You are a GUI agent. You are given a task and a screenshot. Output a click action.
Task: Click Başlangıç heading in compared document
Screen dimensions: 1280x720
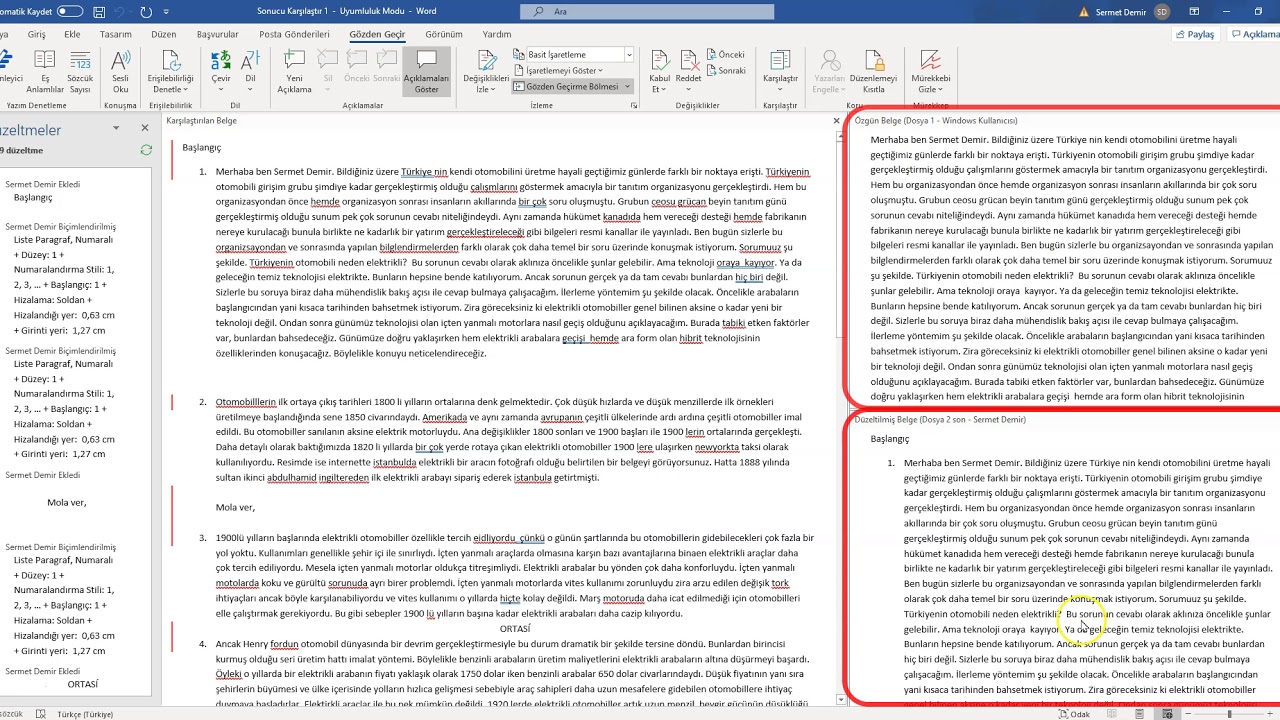click(201, 148)
